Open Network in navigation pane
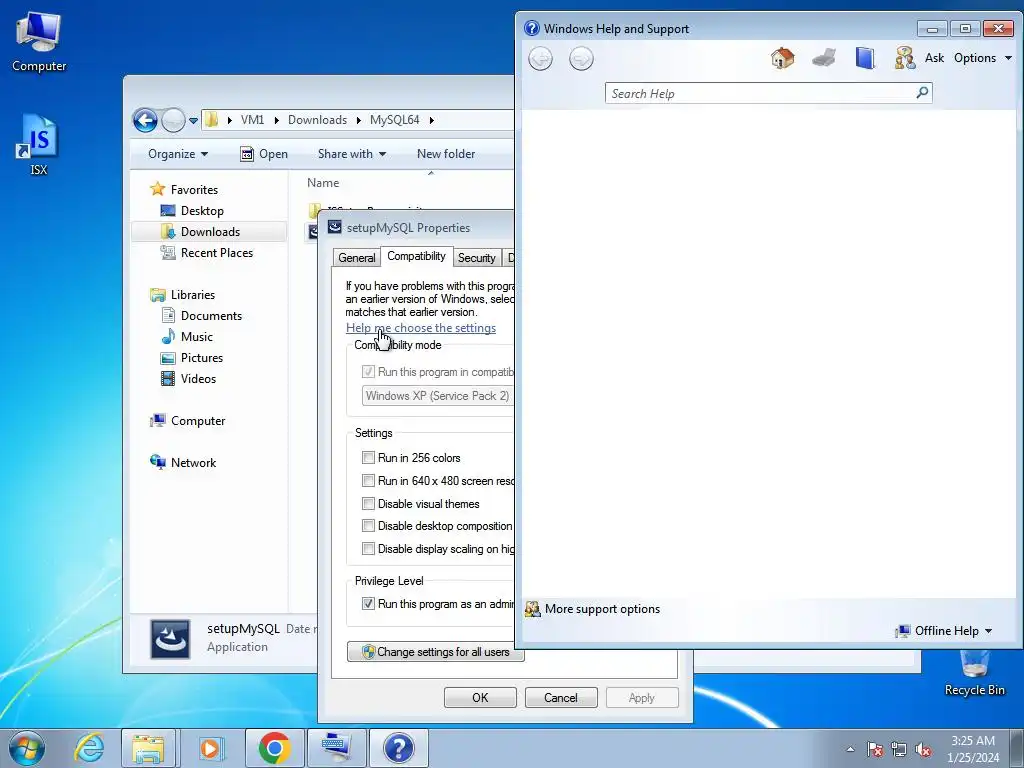 coord(193,463)
